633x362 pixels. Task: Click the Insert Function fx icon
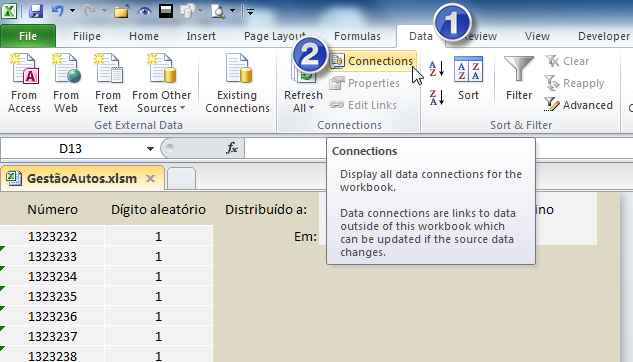[232, 149]
